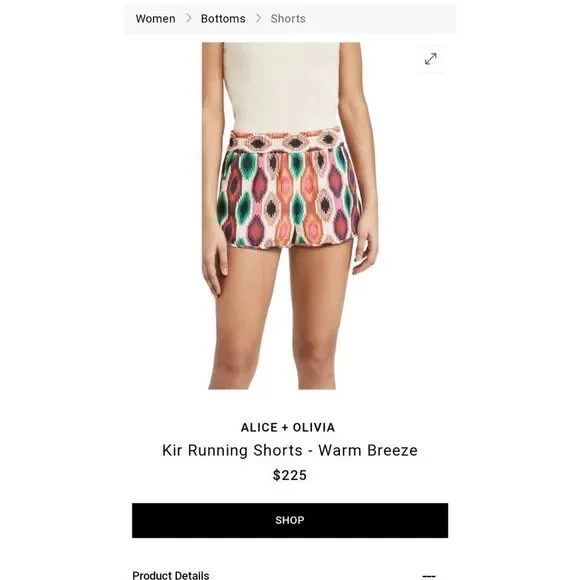
Task: Select the $225 price text
Action: (x=290, y=475)
